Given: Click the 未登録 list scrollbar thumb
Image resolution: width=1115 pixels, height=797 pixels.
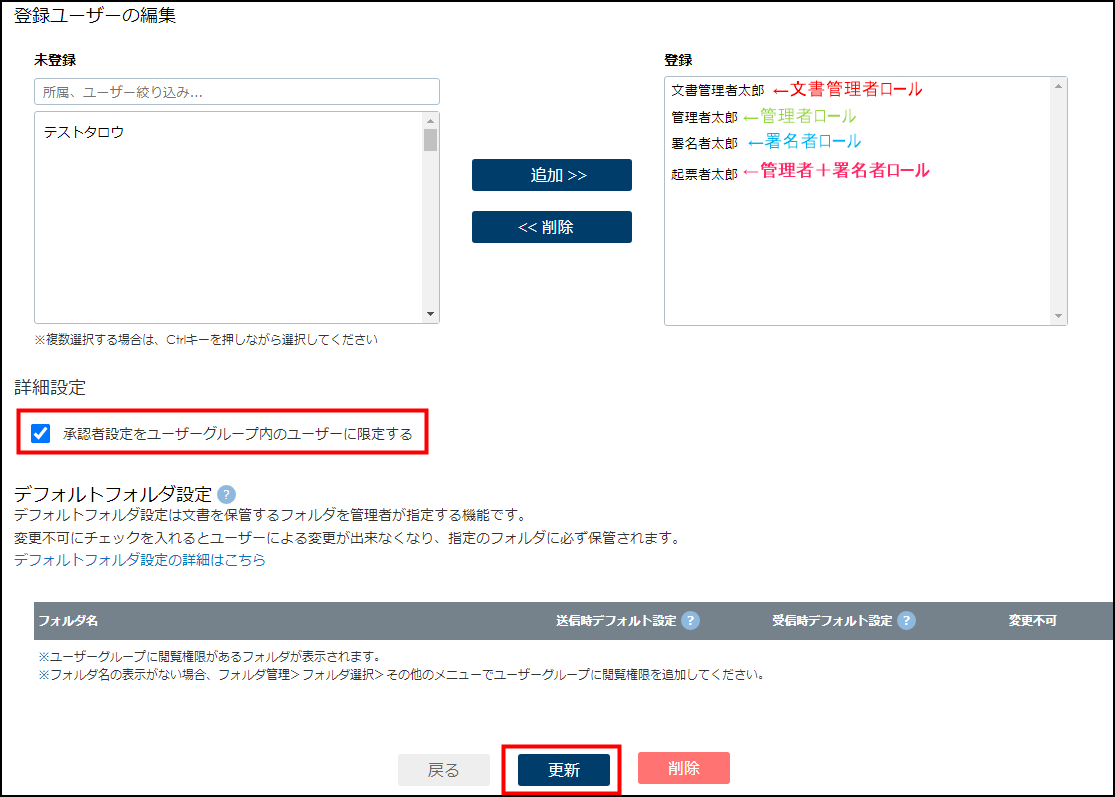Looking at the screenshot, I should point(431,140).
